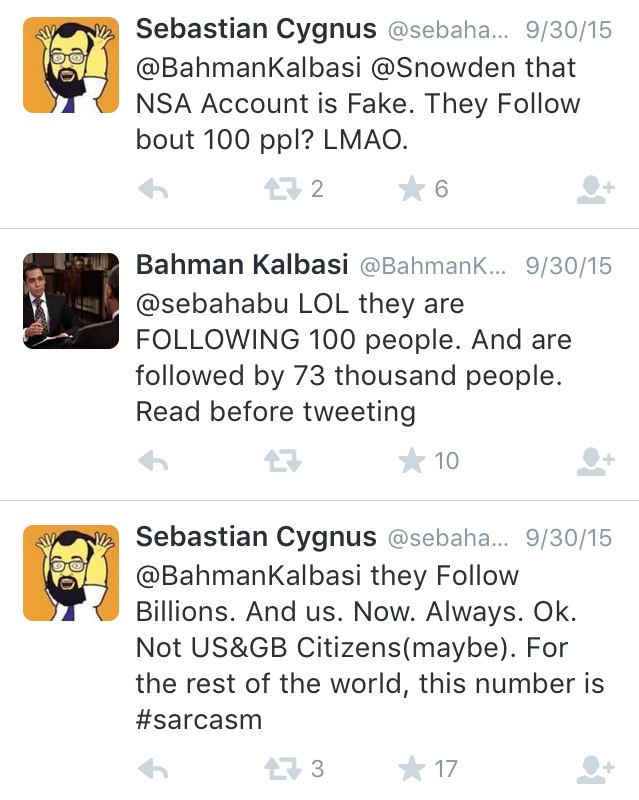
Task: Favorite the tweet with 6 stars
Action: (x=412, y=189)
